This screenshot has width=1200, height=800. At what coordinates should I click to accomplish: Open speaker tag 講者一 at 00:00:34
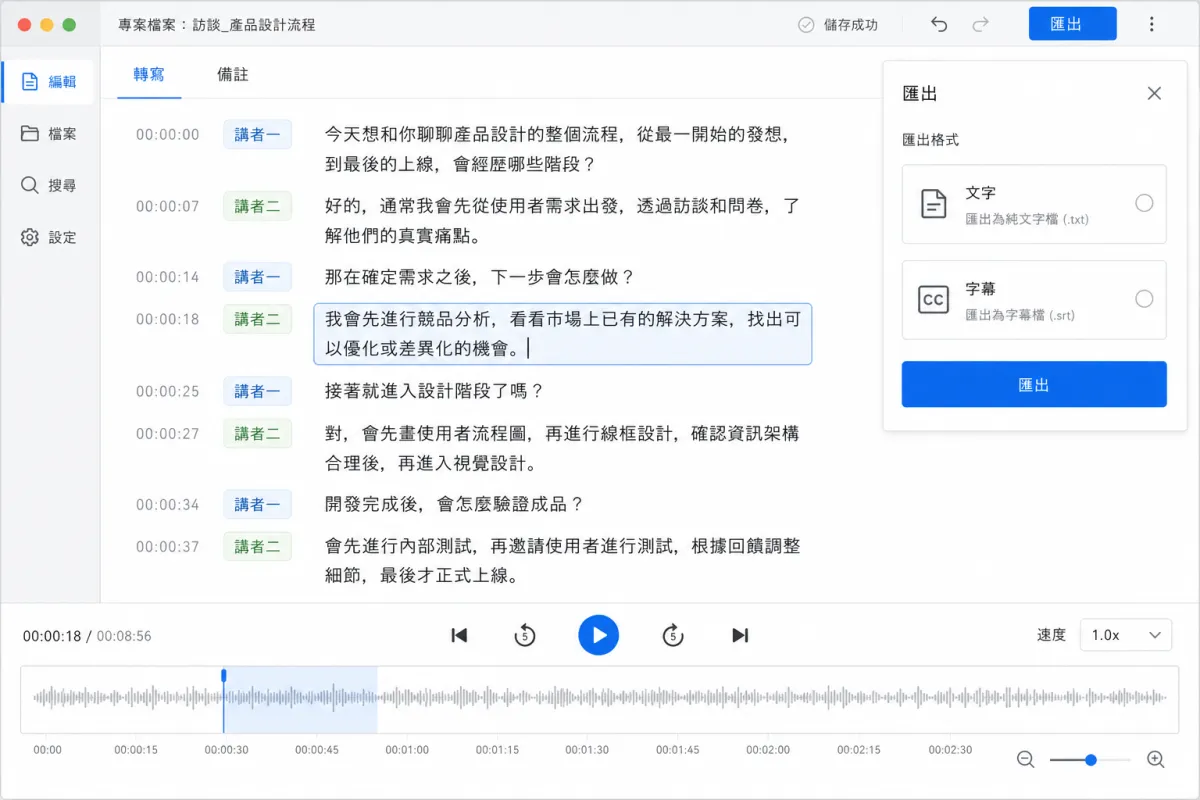(257, 504)
